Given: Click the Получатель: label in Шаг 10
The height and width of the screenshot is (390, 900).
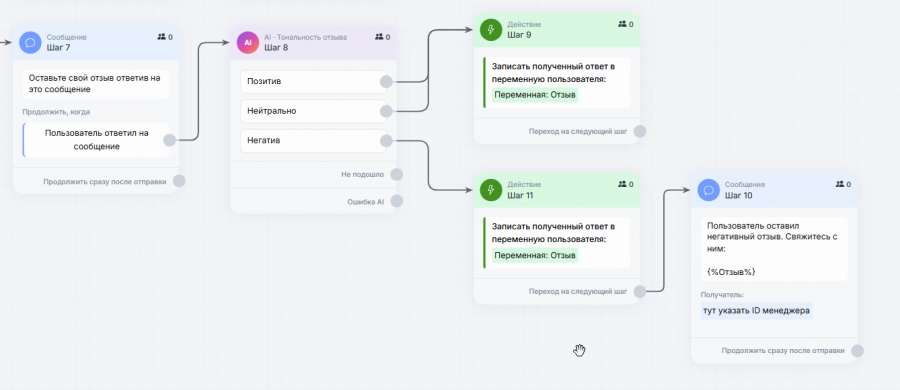Looking at the screenshot, I should (x=722, y=295).
